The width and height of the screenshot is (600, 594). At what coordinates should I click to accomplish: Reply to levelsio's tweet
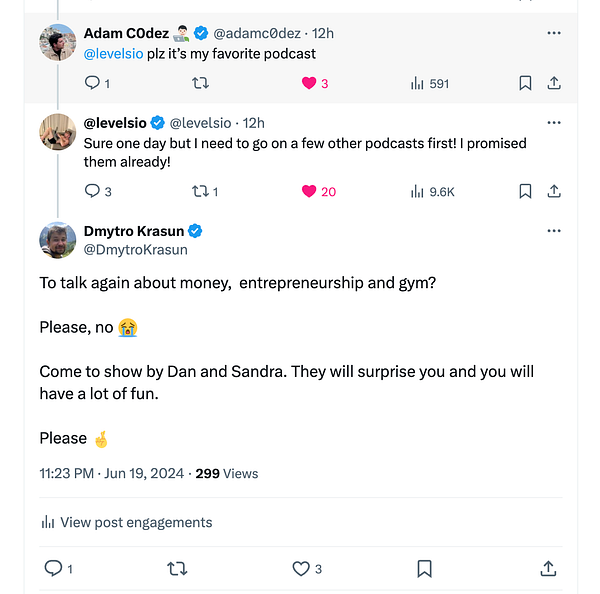tap(92, 191)
